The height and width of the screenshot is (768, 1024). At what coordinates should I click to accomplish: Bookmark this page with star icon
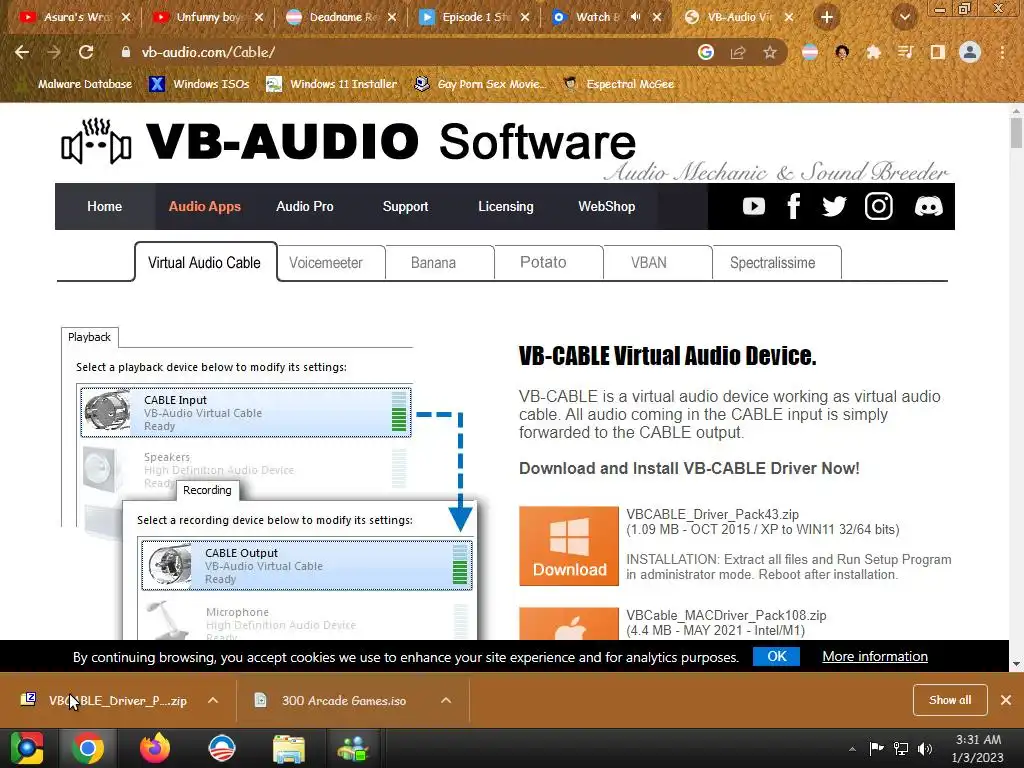point(770,52)
